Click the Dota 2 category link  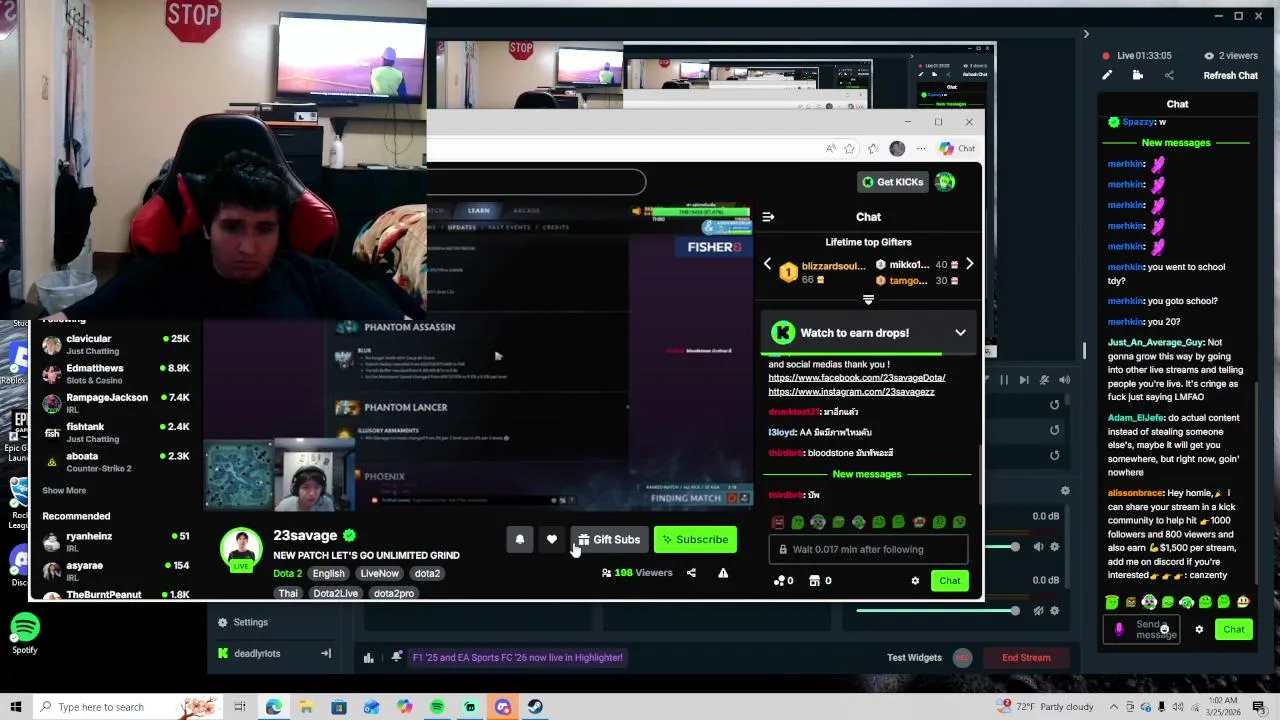click(287, 574)
